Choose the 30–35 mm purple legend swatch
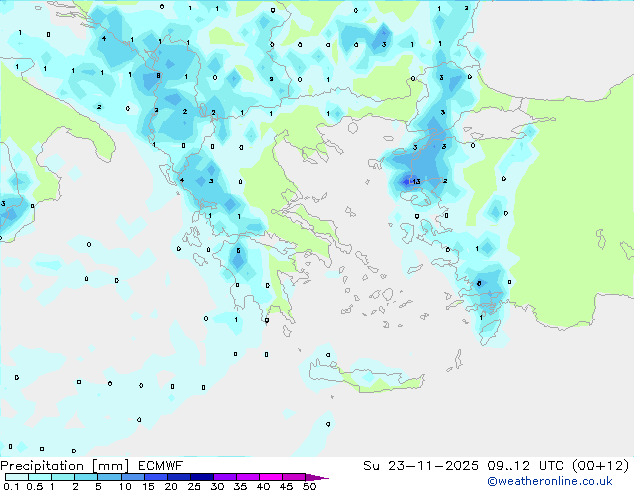634x490 pixels. [224, 477]
